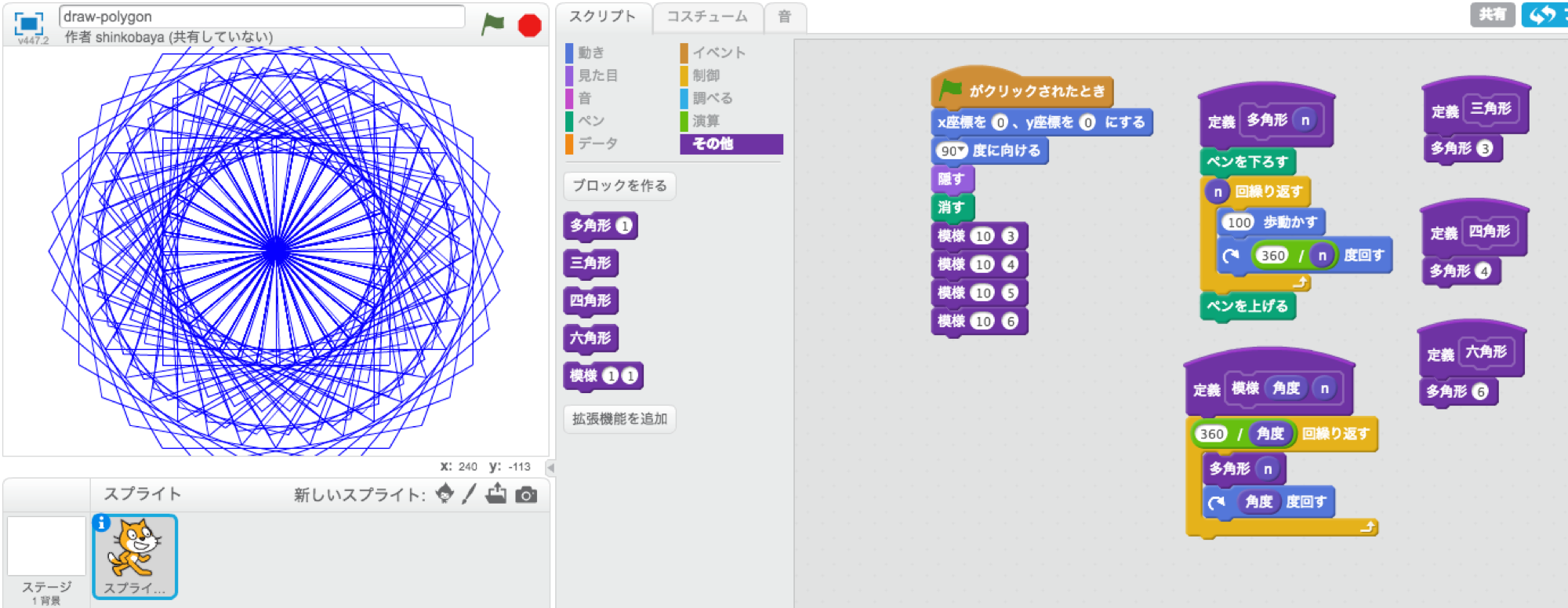The height and width of the screenshot is (608, 1568).
Task: Click y value field in x座標を block
Action: click(x=1087, y=122)
